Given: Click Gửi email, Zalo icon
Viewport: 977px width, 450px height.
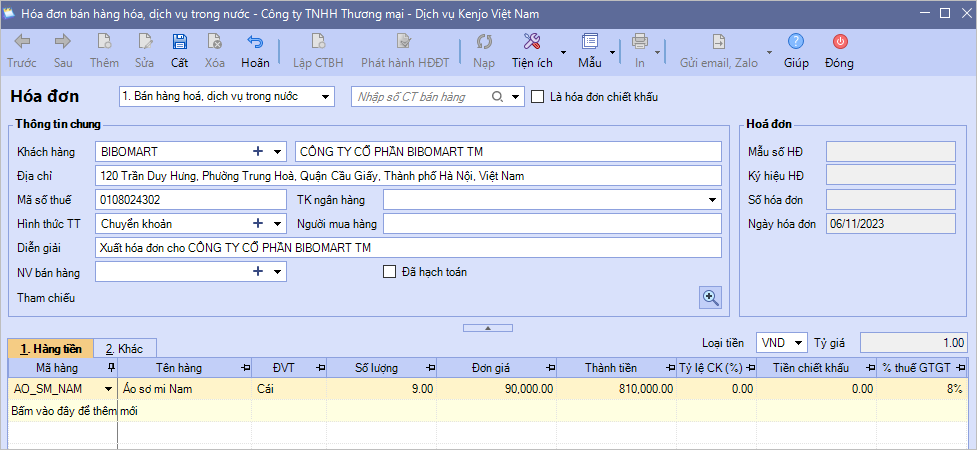Looking at the screenshot, I should point(718,42).
